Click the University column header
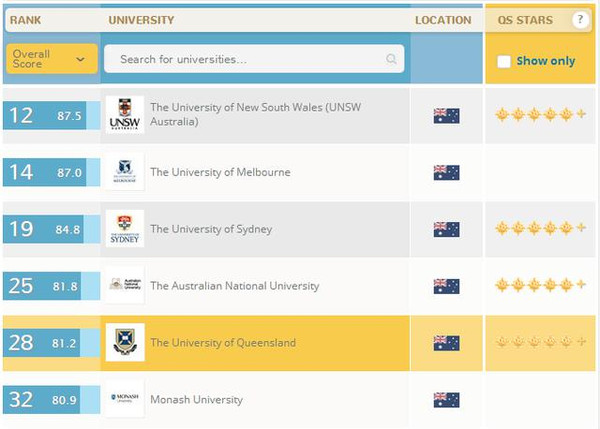 tap(140, 20)
